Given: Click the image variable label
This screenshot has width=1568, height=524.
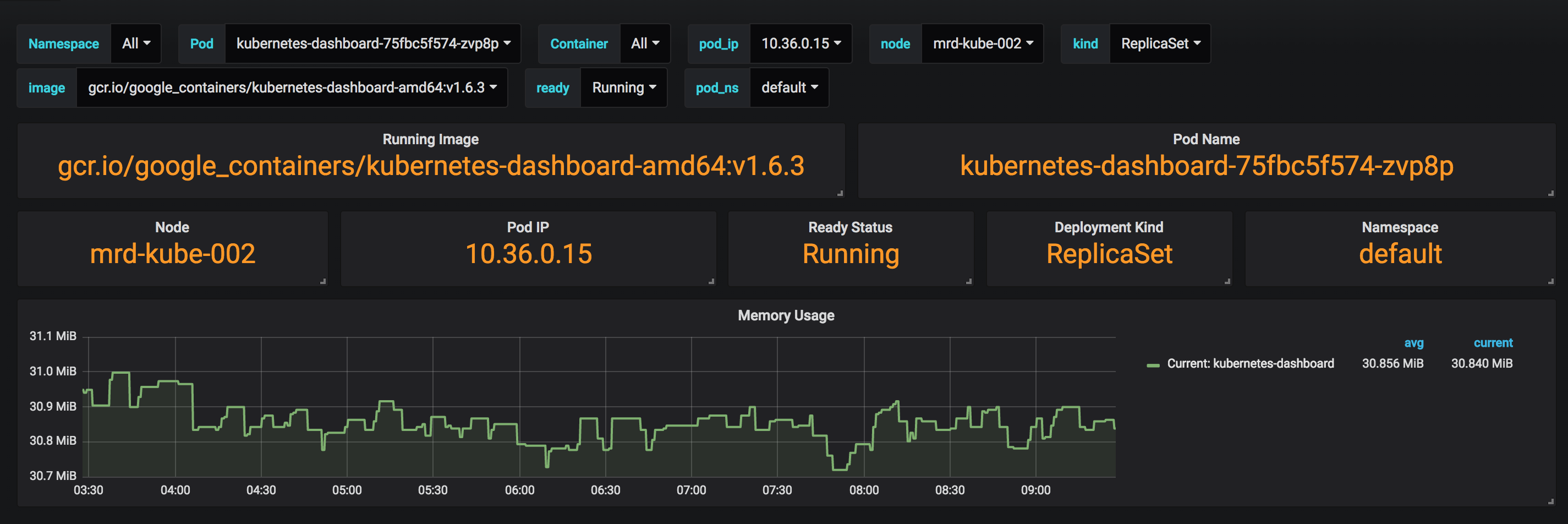Looking at the screenshot, I should (47, 88).
